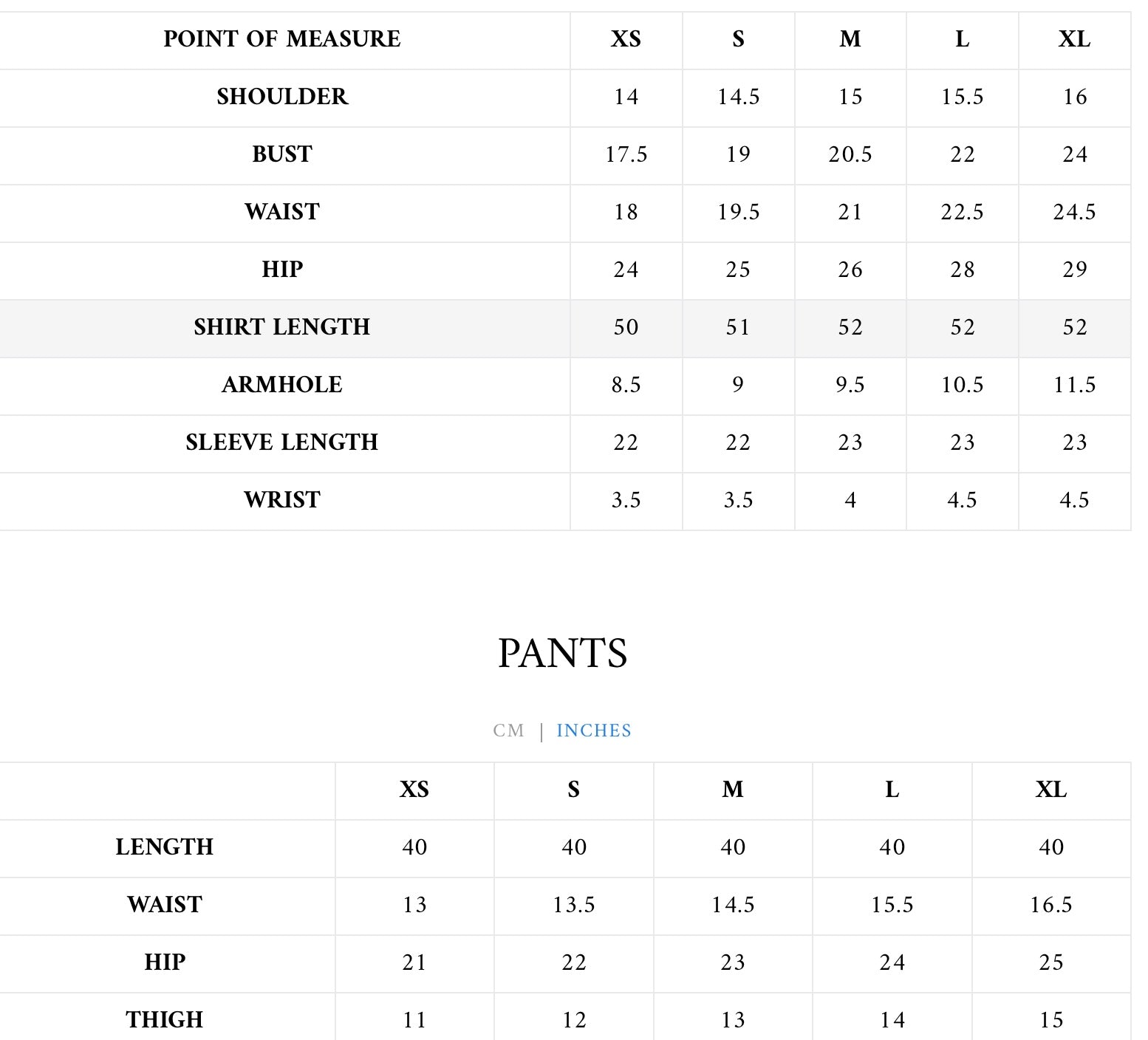Click the M column header in pants table
This screenshot has height=1040, width=1148.
tap(733, 790)
